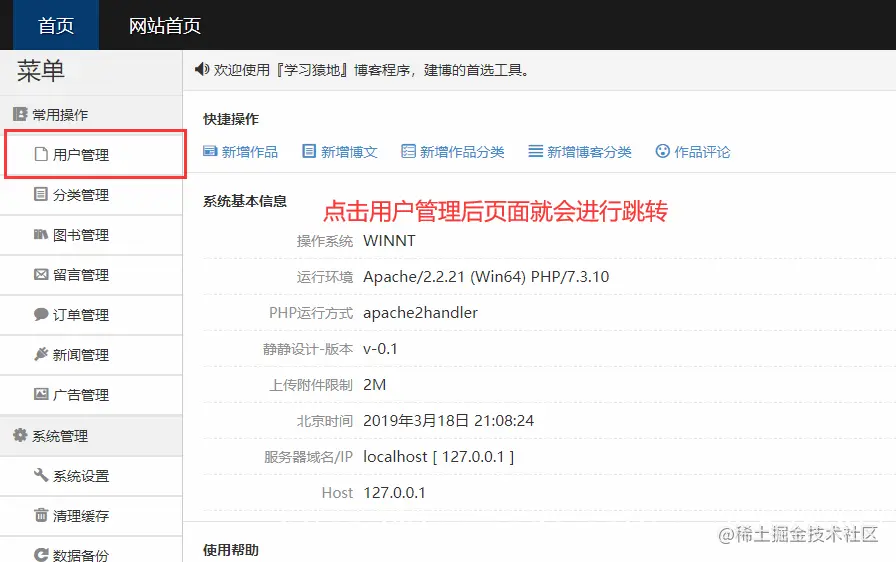
Task: Click the gear icon beside 系统管理
Action: 20,435
